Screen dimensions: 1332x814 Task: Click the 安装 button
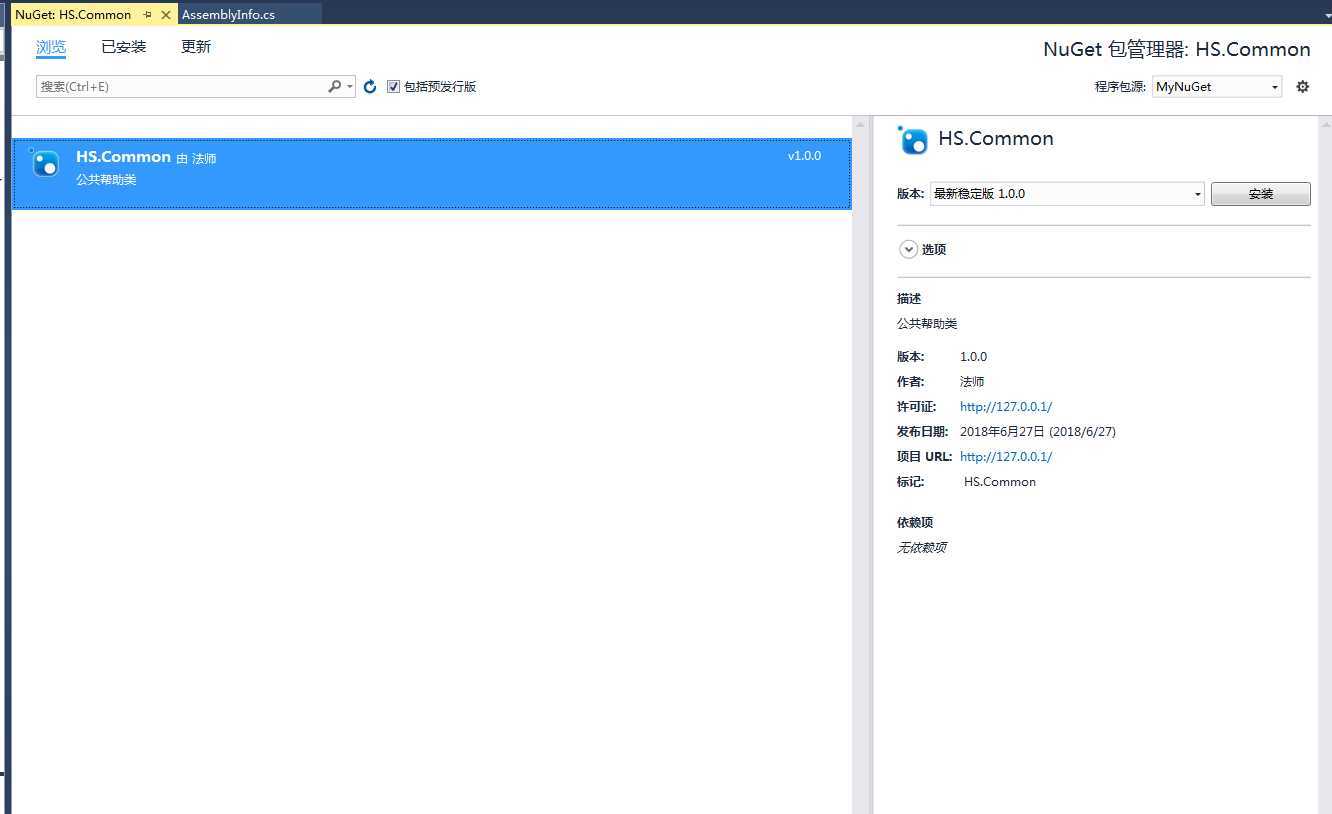pyautogui.click(x=1260, y=194)
